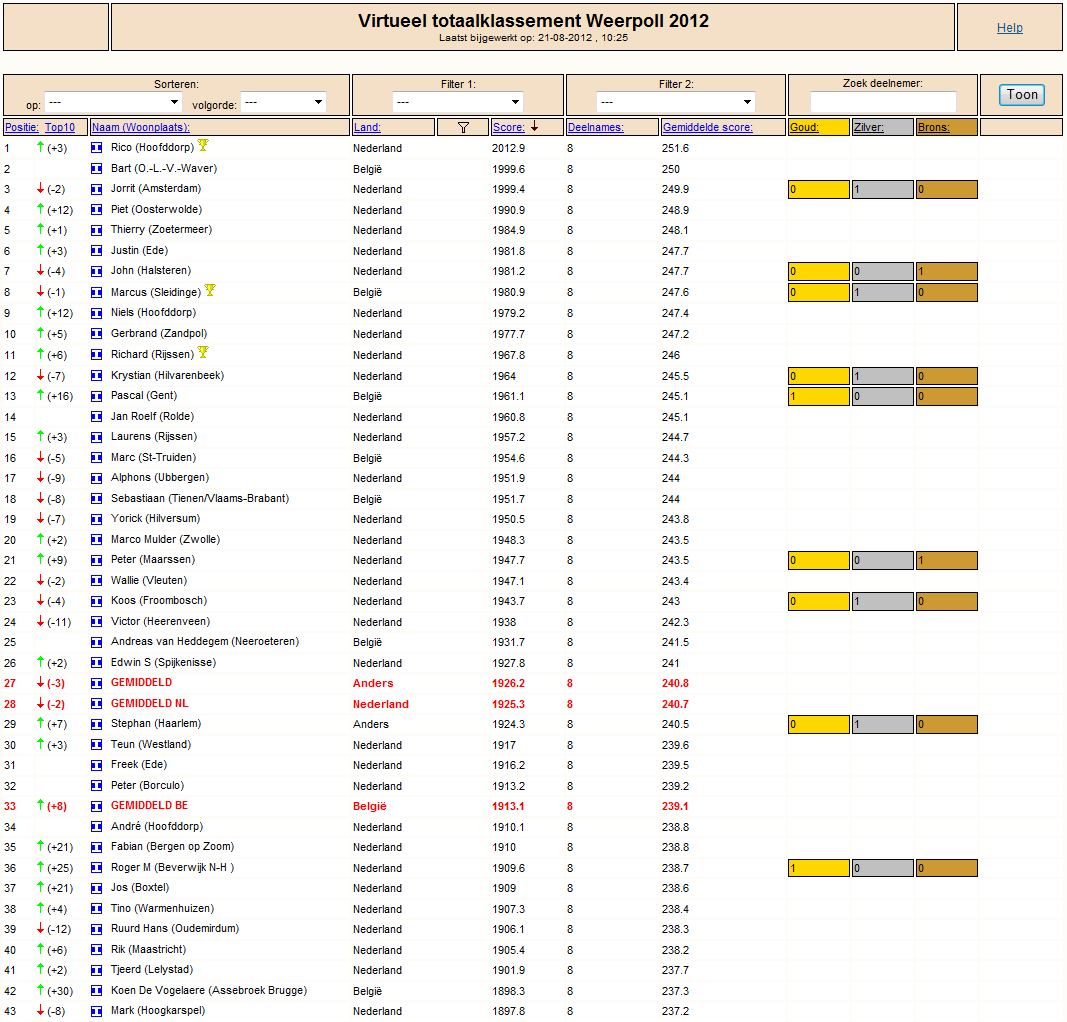Screen dimensions: 1067x1022
Task: Open the Help link
Action: click(x=1010, y=28)
